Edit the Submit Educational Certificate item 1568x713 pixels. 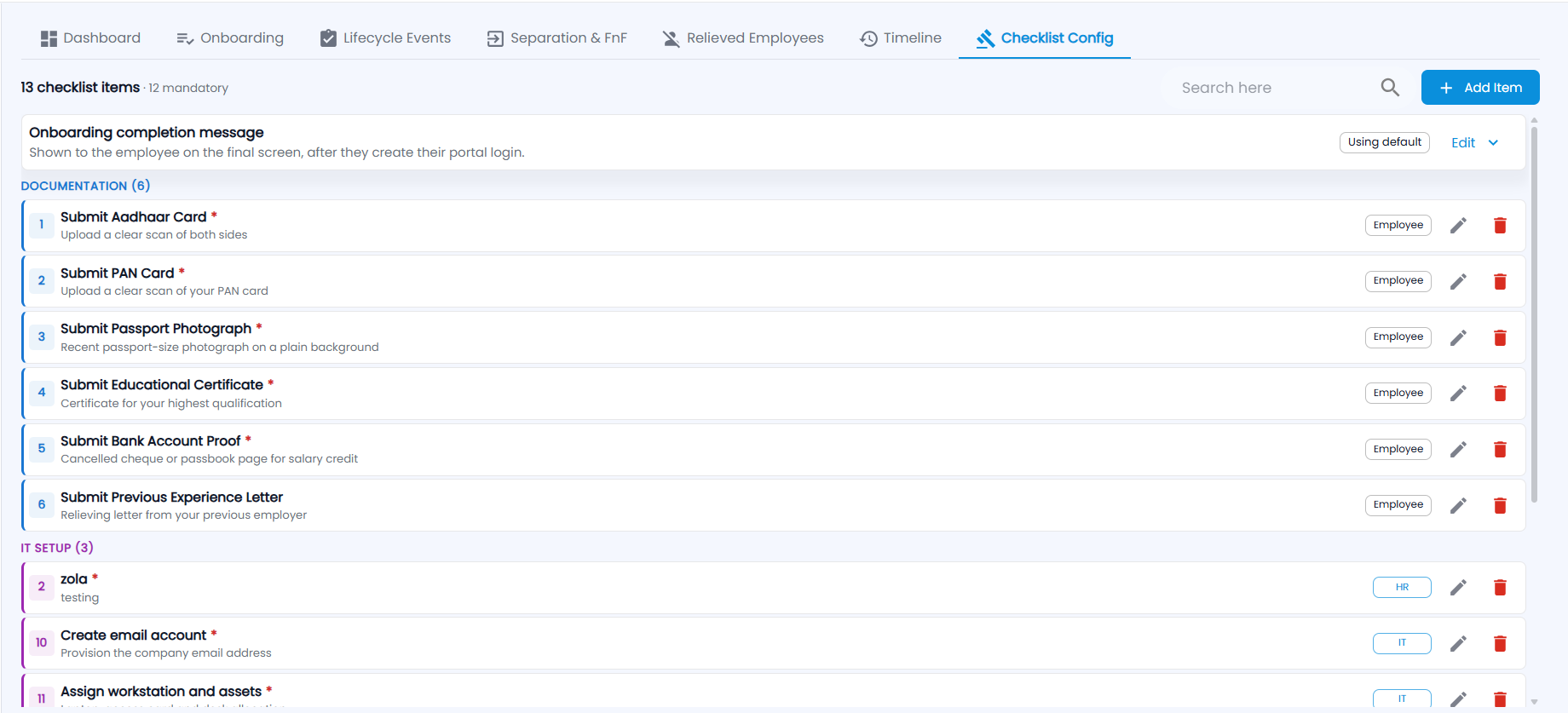pos(1459,394)
